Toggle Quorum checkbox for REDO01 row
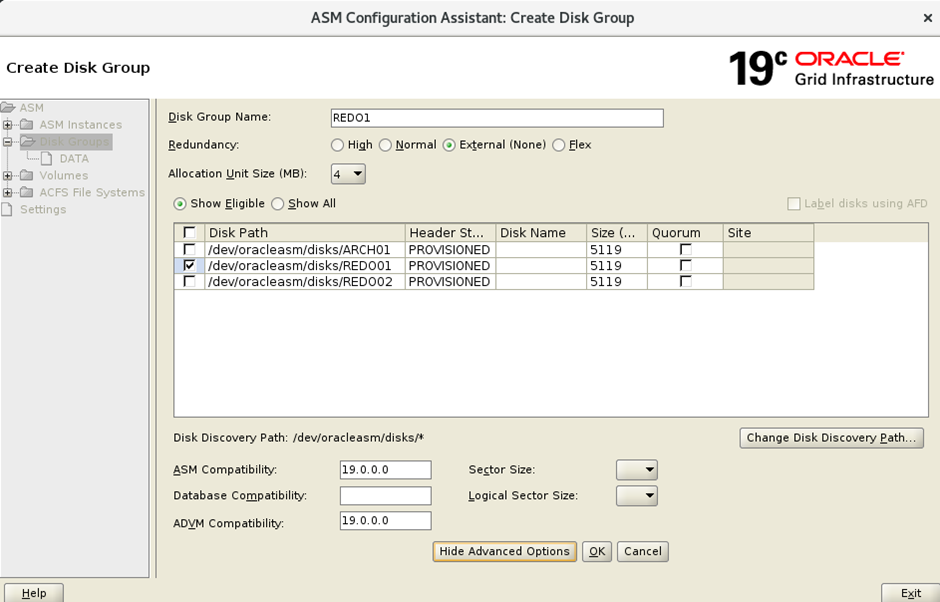The width and height of the screenshot is (940, 602). tap(685, 265)
